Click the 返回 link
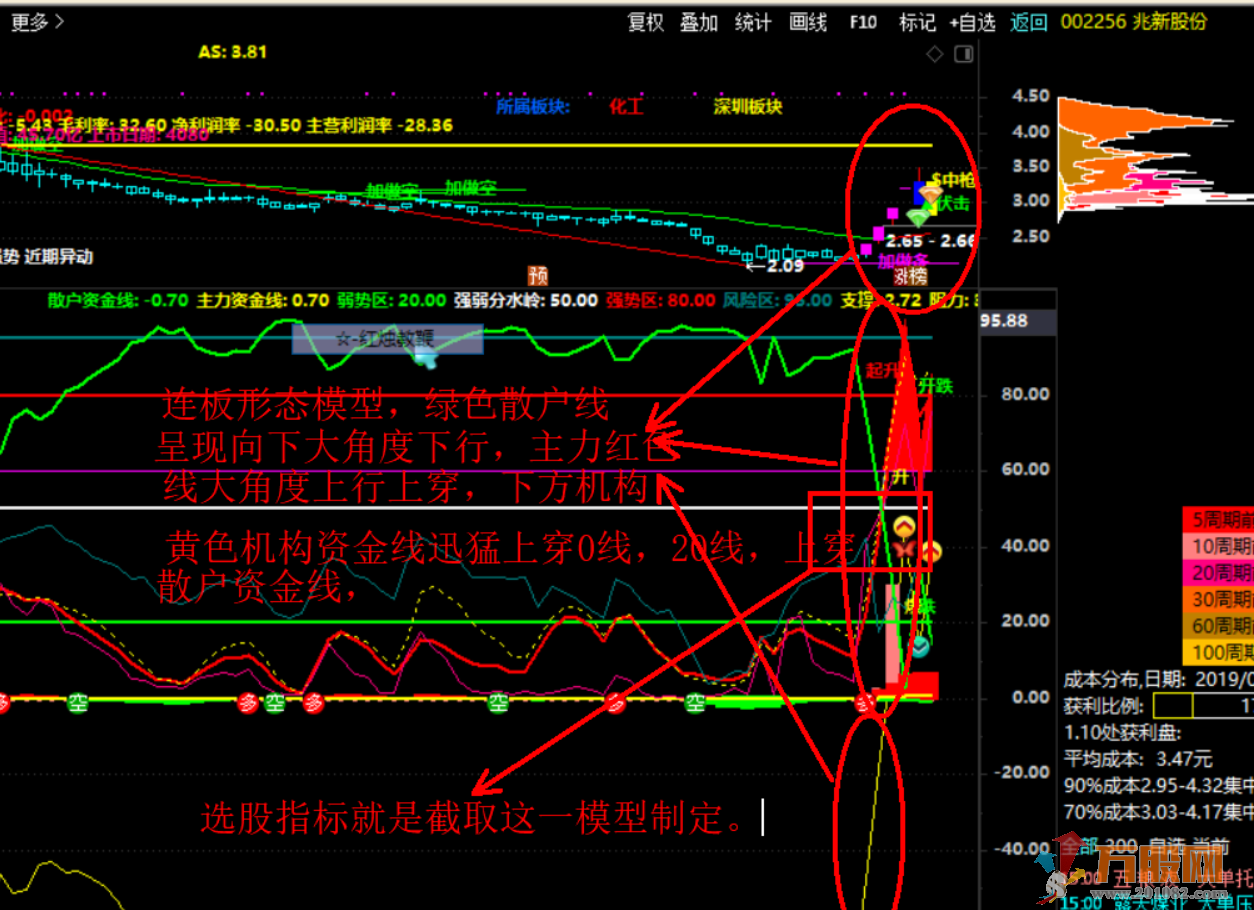The width and height of the screenshot is (1254, 910). (1029, 22)
